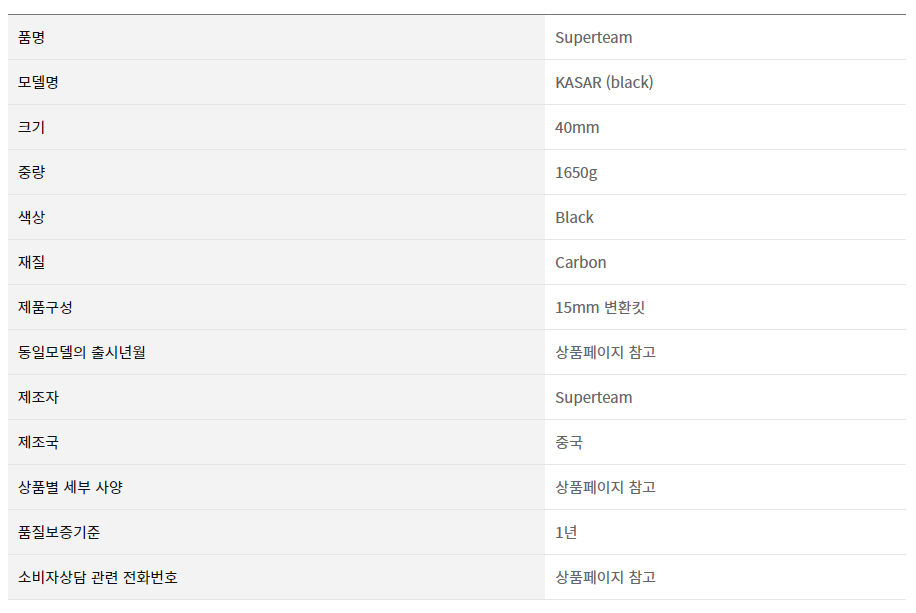Image resolution: width=916 pixels, height=613 pixels.
Task: Select the KASAR (black) model value
Action: tap(604, 82)
